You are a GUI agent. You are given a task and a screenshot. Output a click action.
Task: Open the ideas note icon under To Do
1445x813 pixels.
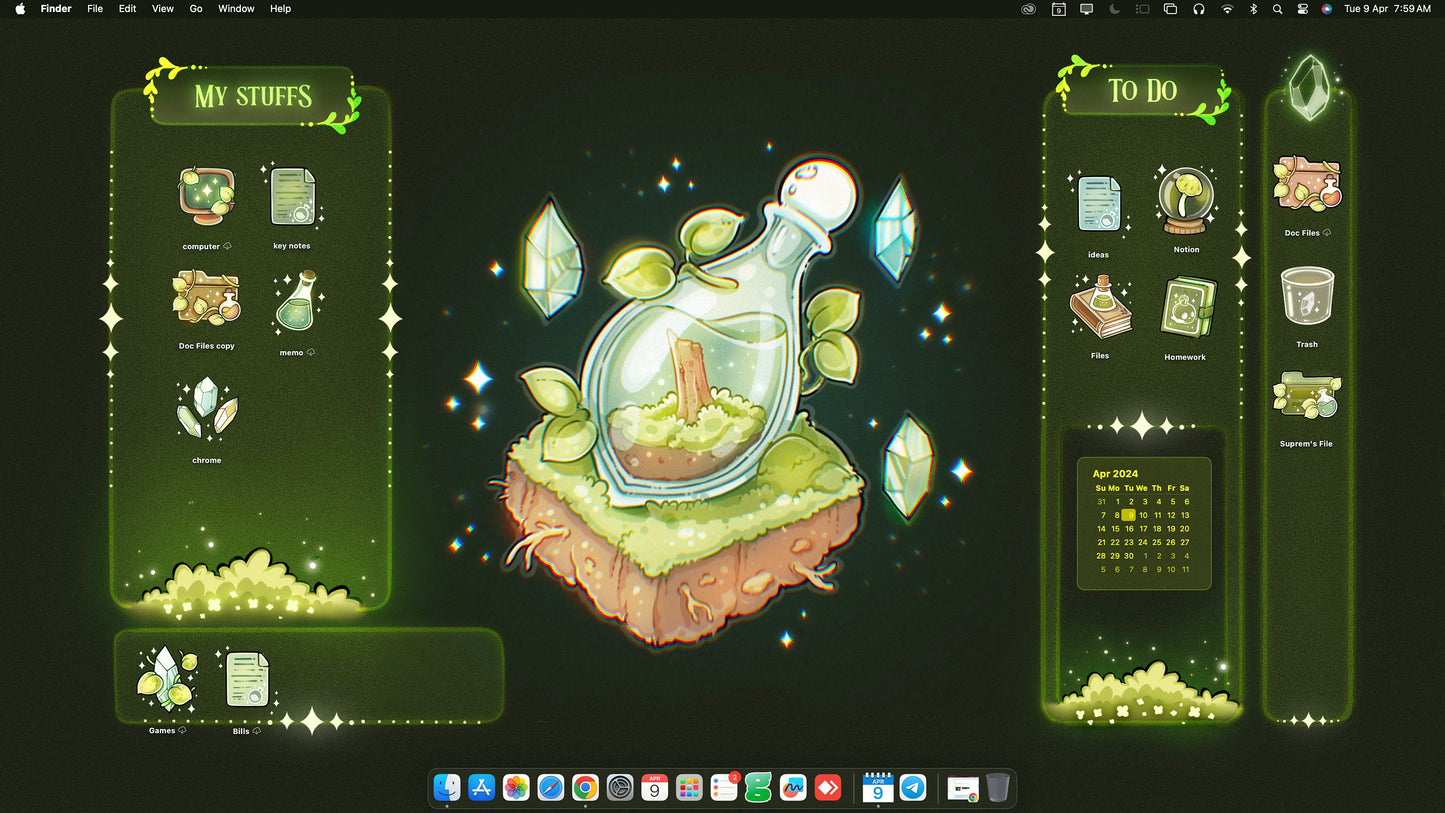coord(1098,203)
